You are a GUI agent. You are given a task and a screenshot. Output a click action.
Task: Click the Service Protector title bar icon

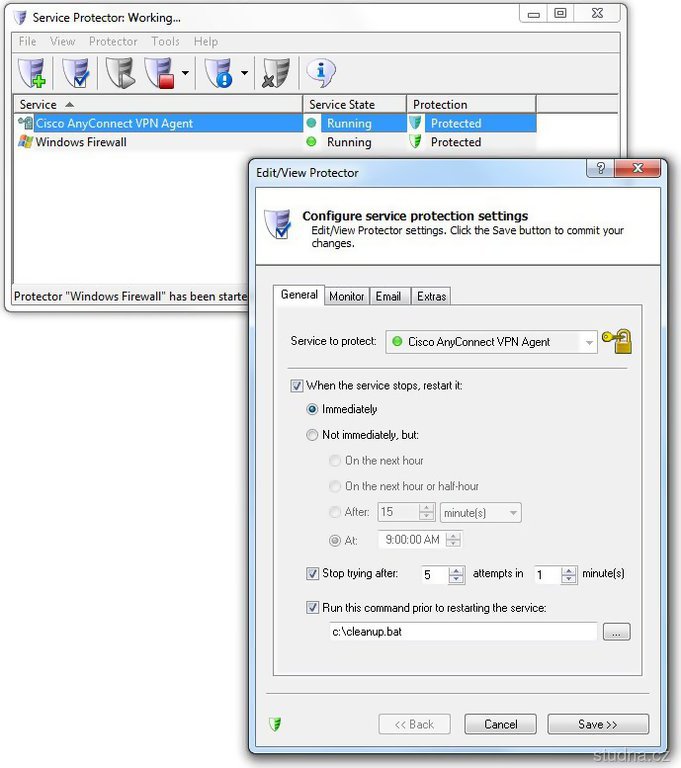point(20,18)
